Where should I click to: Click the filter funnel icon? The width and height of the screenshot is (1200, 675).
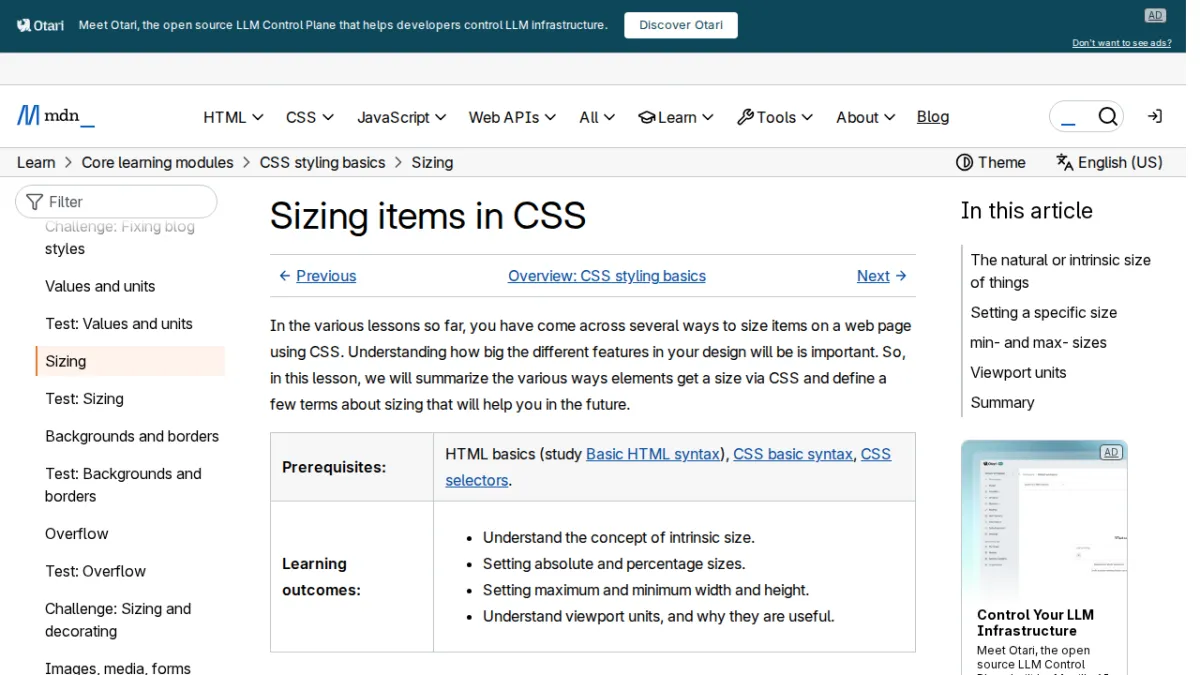click(x=35, y=202)
